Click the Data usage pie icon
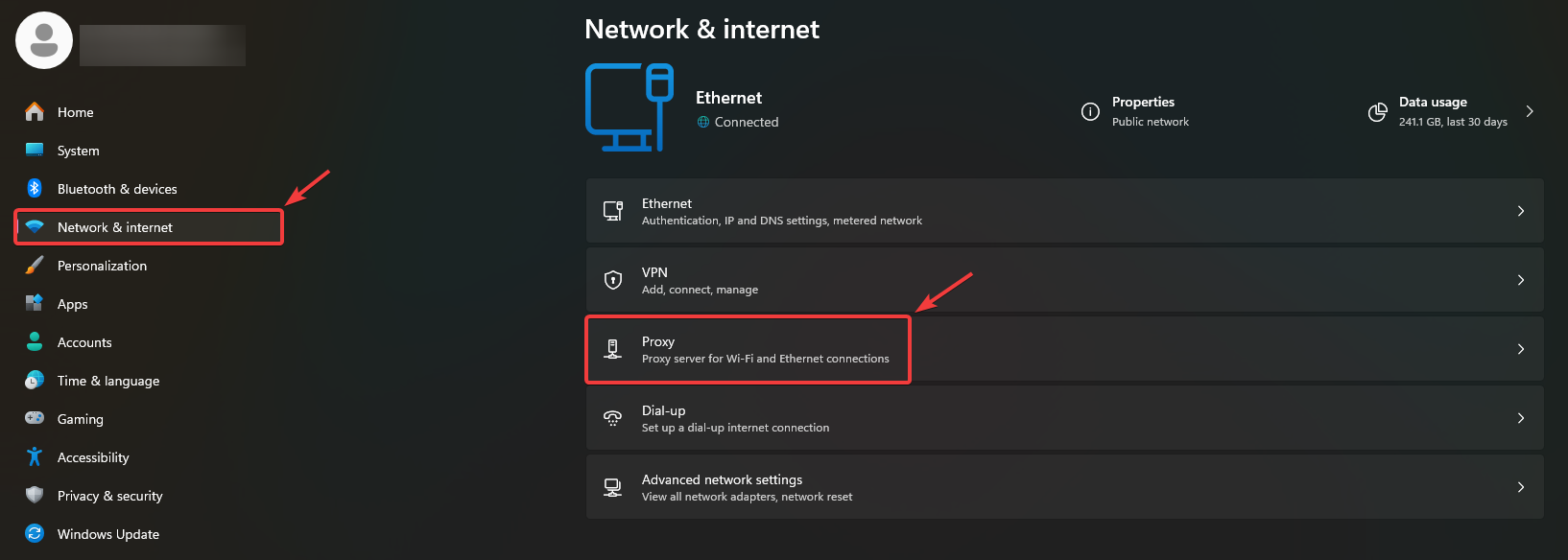This screenshot has height=560, width=1568. pos(1377,112)
